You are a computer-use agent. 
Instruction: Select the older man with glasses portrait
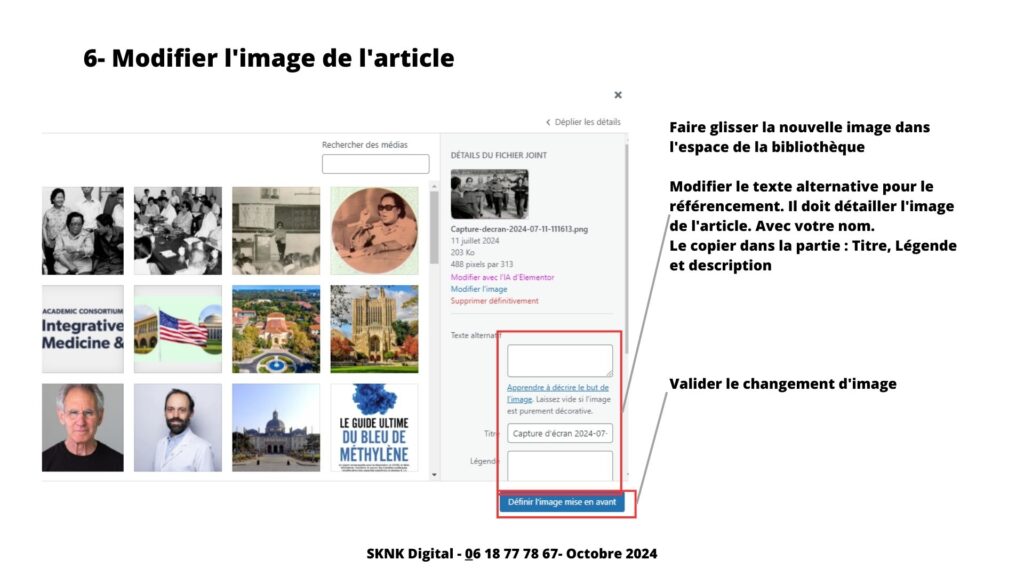click(83, 427)
